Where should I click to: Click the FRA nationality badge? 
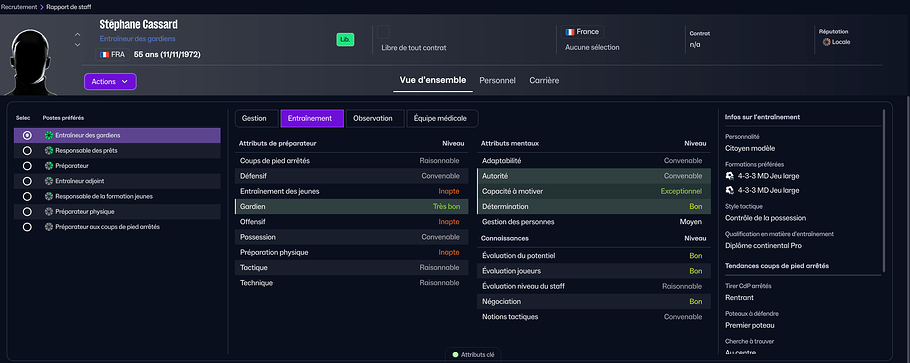pos(113,55)
